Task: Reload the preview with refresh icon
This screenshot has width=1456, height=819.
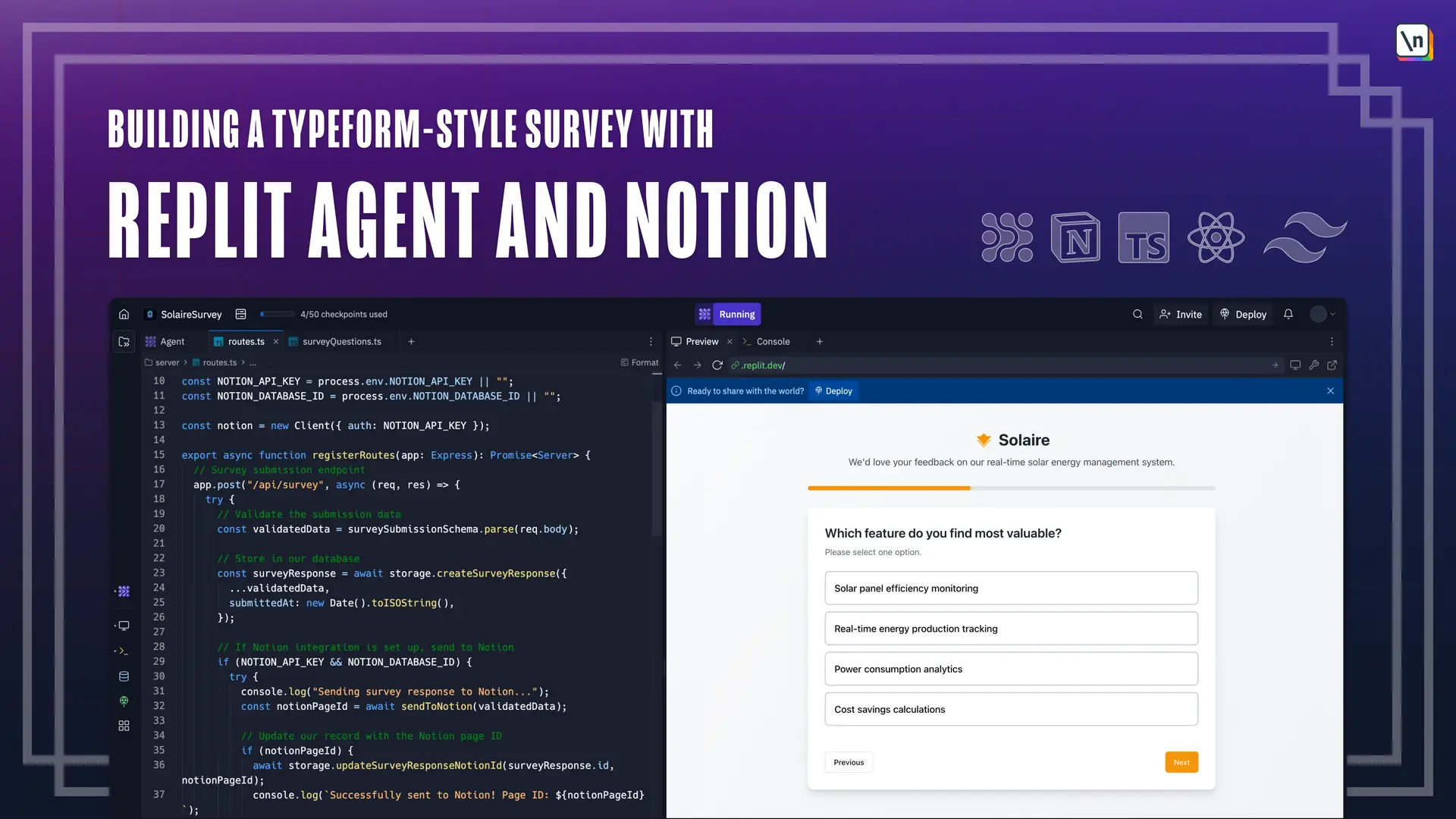Action: tap(717, 366)
